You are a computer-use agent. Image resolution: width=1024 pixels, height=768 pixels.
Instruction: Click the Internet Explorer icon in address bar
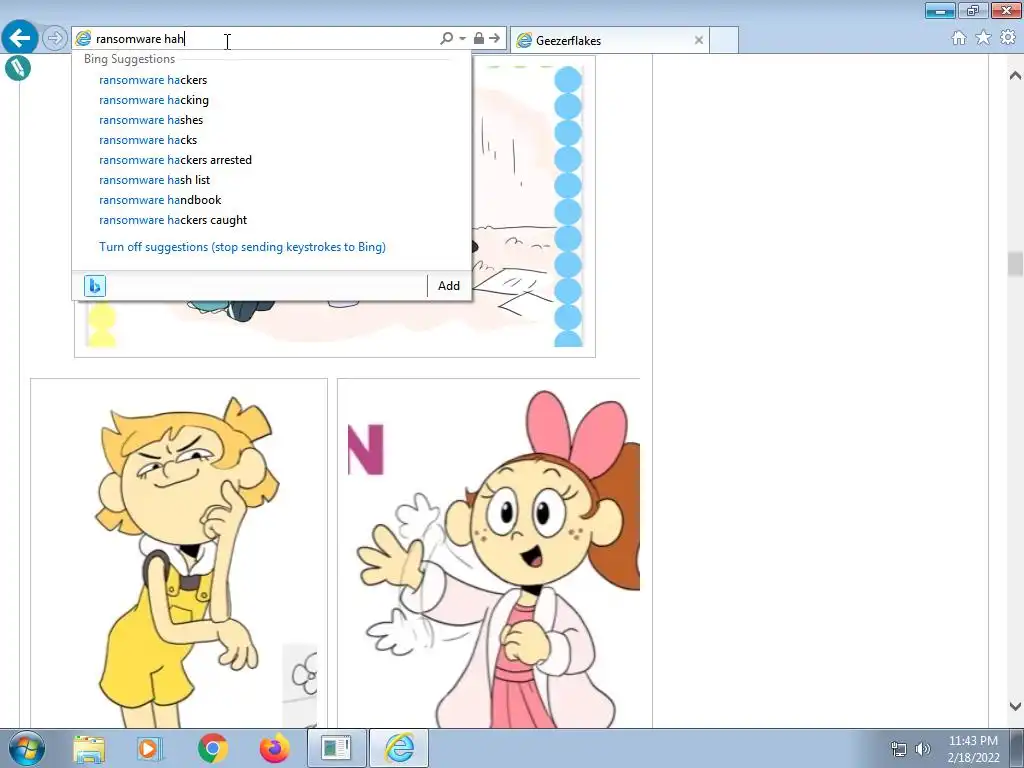[83, 39]
